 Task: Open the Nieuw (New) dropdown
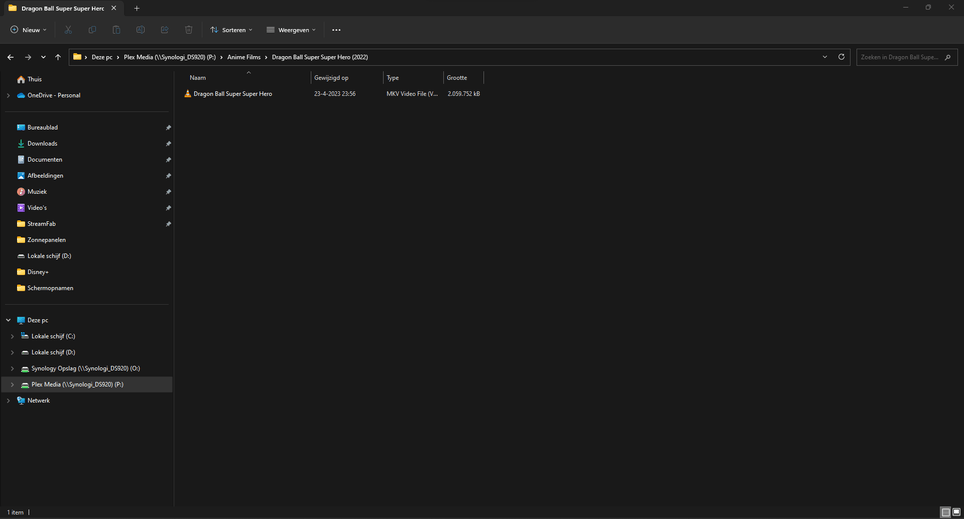[x=28, y=30]
